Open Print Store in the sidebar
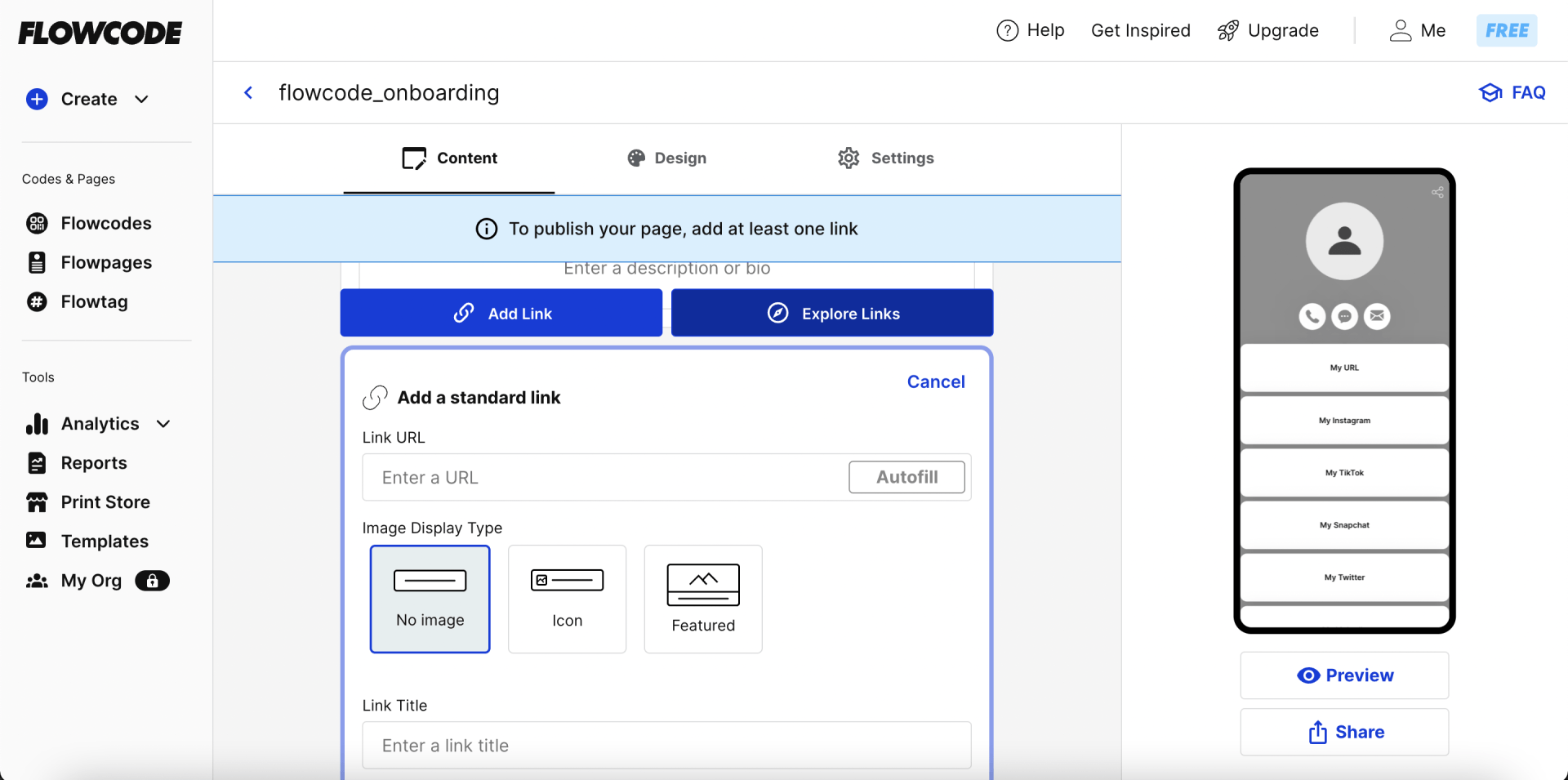The width and height of the screenshot is (1568, 780). [105, 502]
